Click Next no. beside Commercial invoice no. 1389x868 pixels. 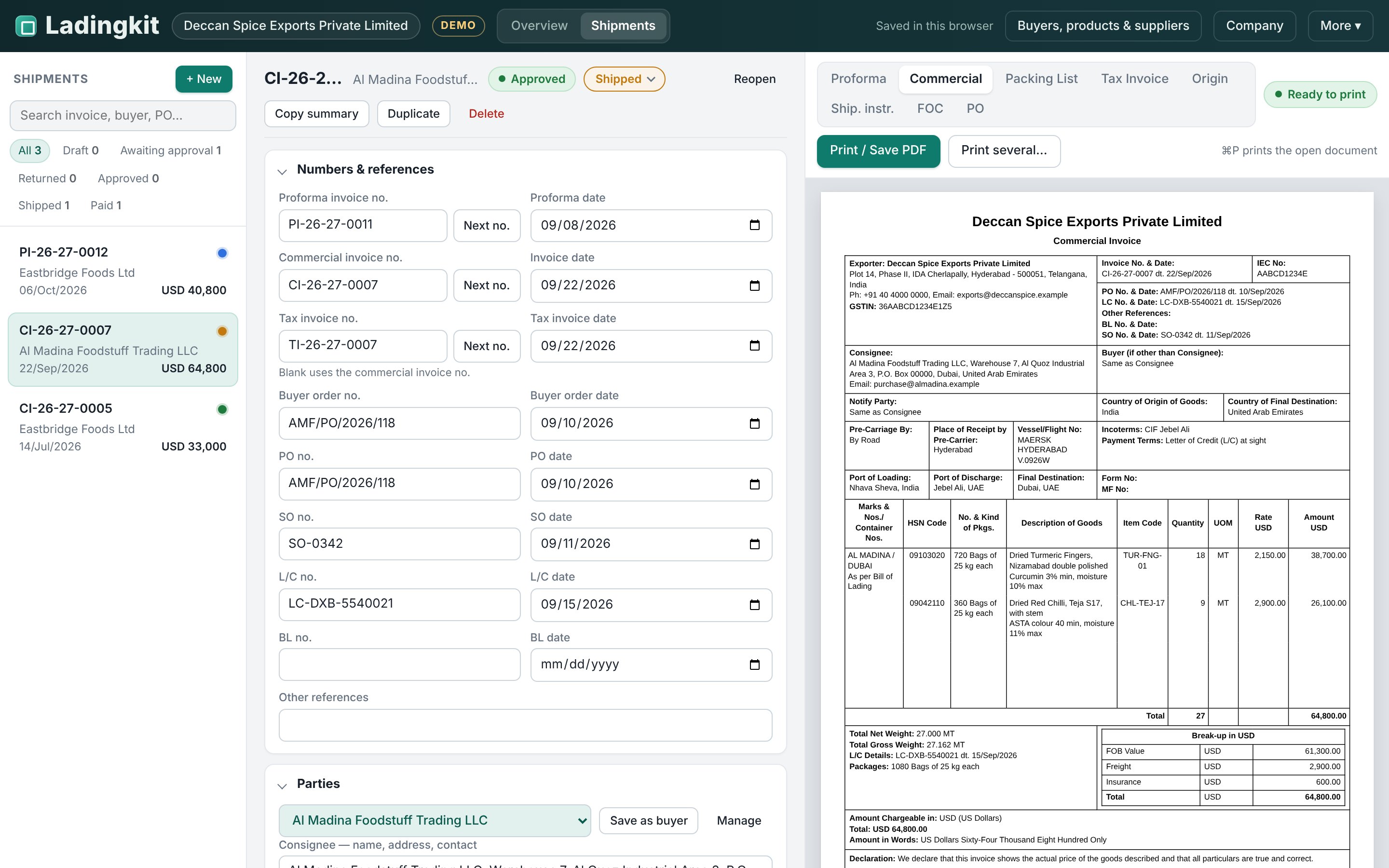(x=487, y=285)
